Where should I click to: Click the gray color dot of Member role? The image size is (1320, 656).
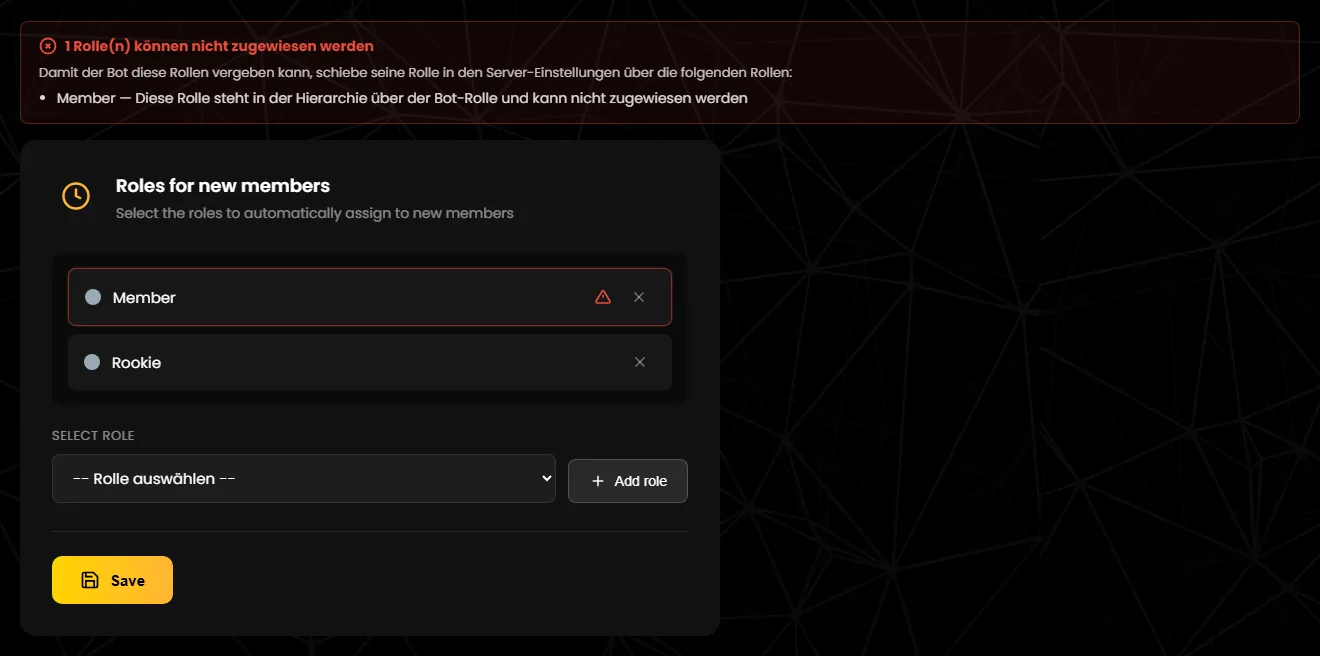93,297
